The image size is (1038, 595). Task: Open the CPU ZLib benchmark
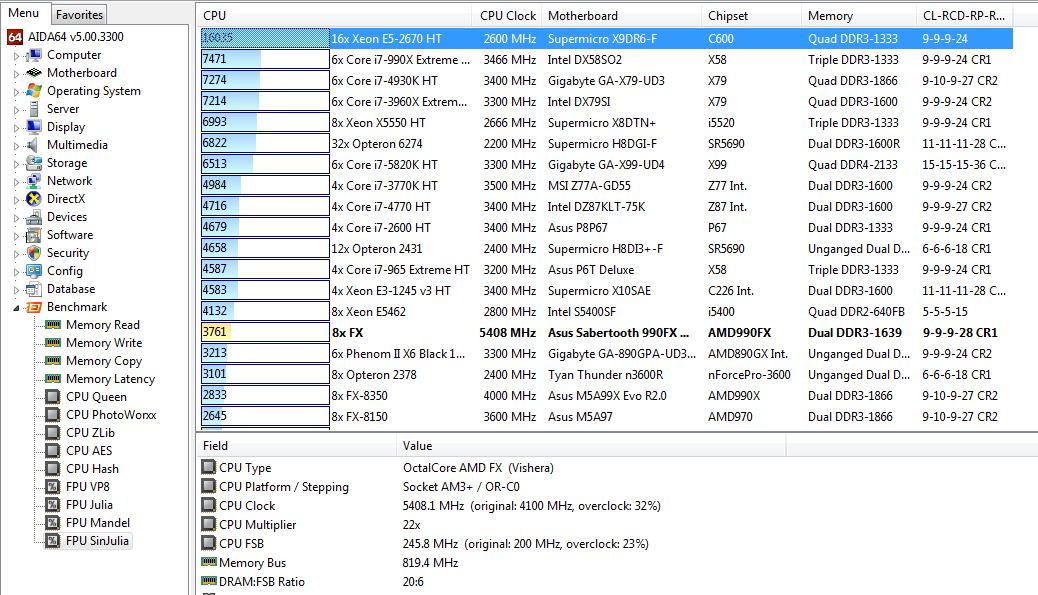(91, 433)
